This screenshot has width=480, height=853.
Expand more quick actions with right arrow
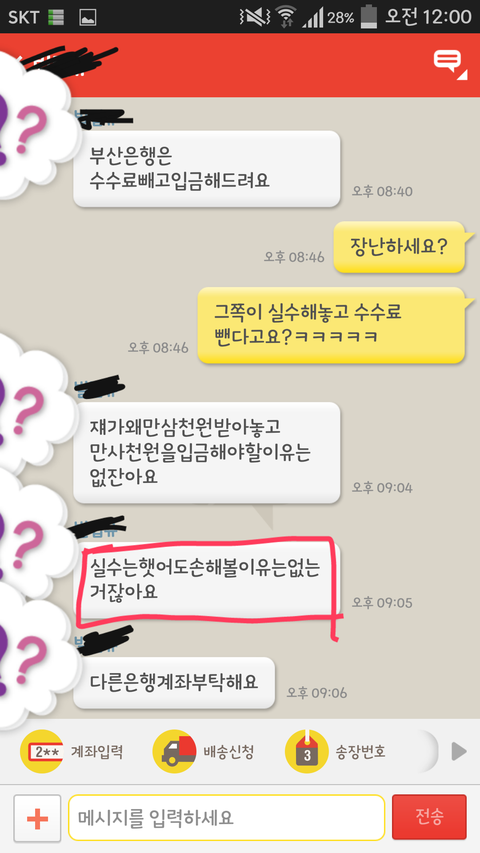coord(459,752)
